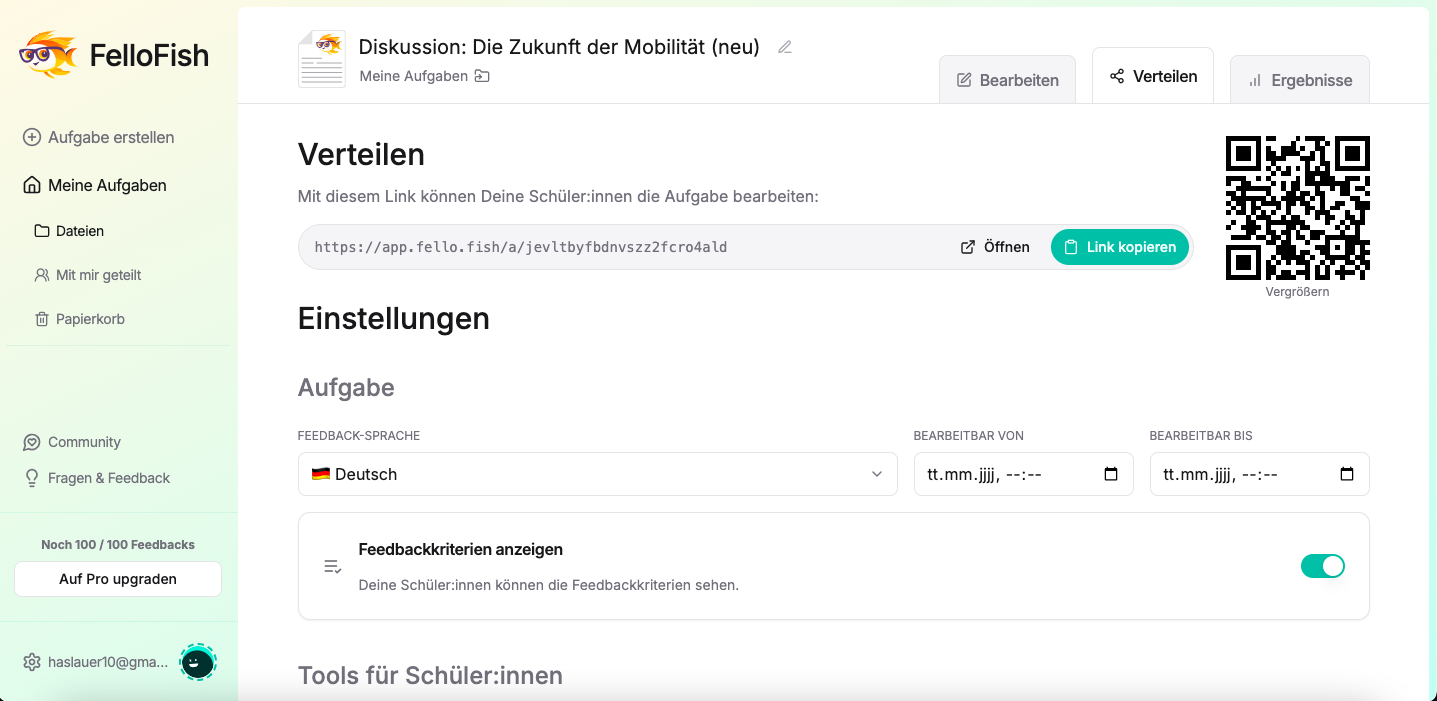Switch to the Ergebnisse tab
The height and width of the screenshot is (701, 1437).
click(x=1299, y=79)
